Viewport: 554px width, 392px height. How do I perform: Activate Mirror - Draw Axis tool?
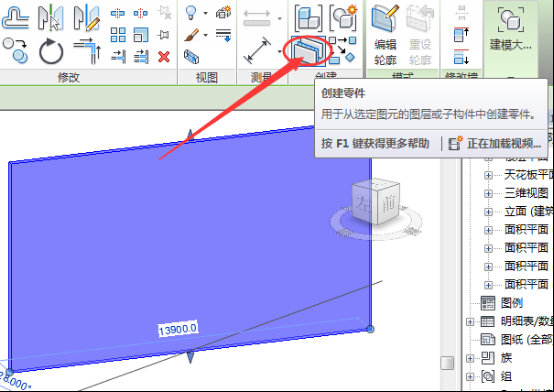(86, 17)
